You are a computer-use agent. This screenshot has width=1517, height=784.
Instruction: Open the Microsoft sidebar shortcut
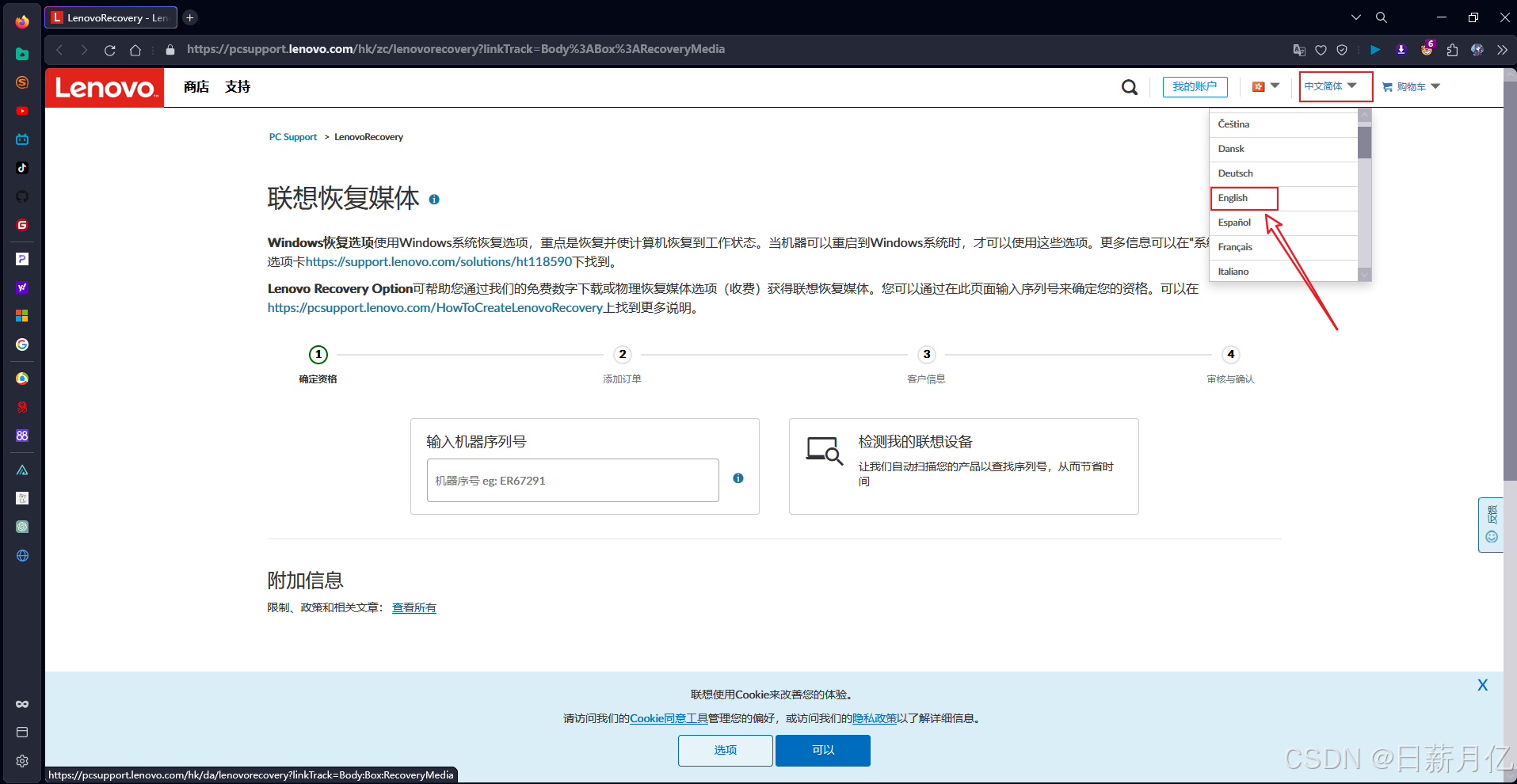click(22, 316)
